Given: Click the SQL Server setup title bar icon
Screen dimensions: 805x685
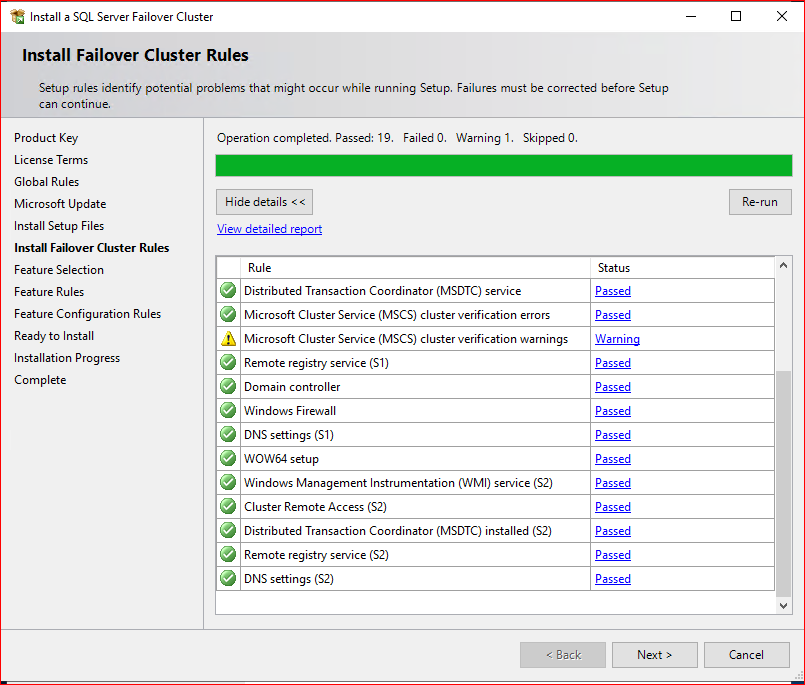Looking at the screenshot, I should pyautogui.click(x=17, y=16).
